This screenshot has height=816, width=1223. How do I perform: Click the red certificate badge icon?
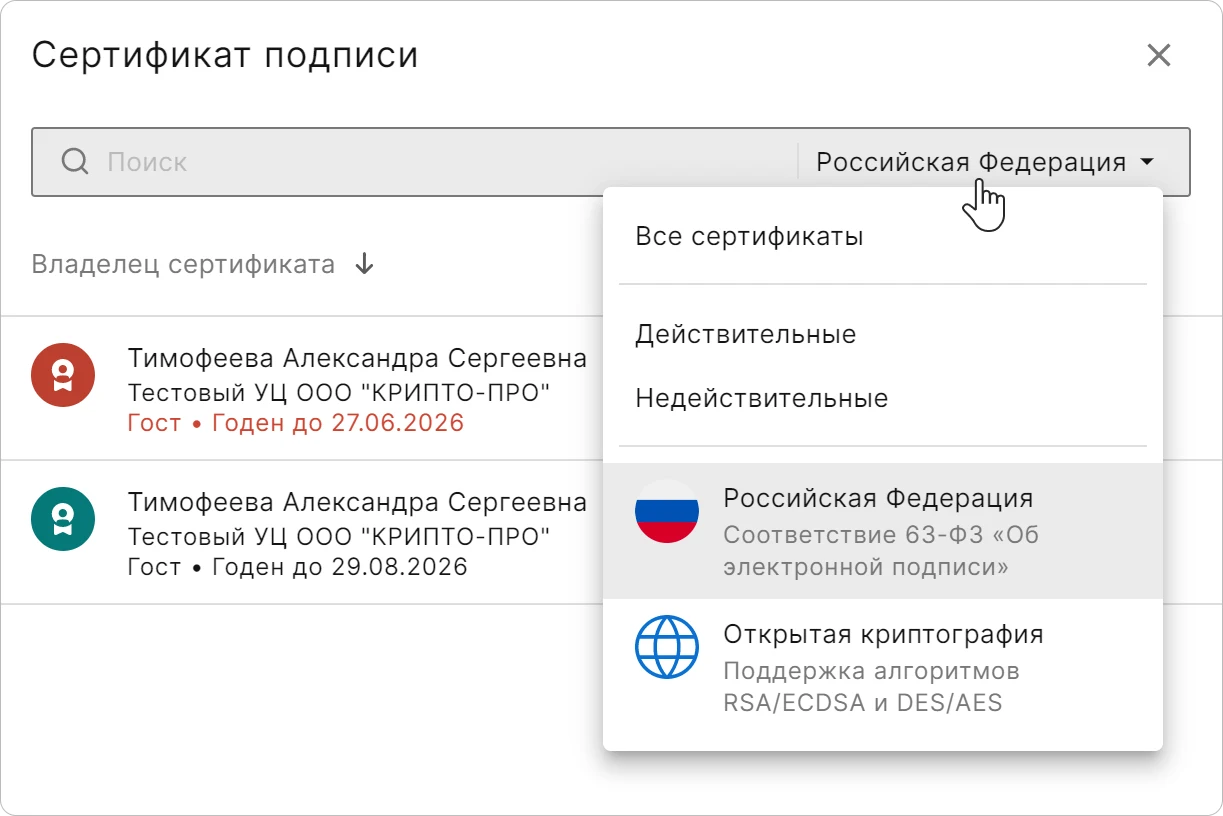tap(63, 375)
